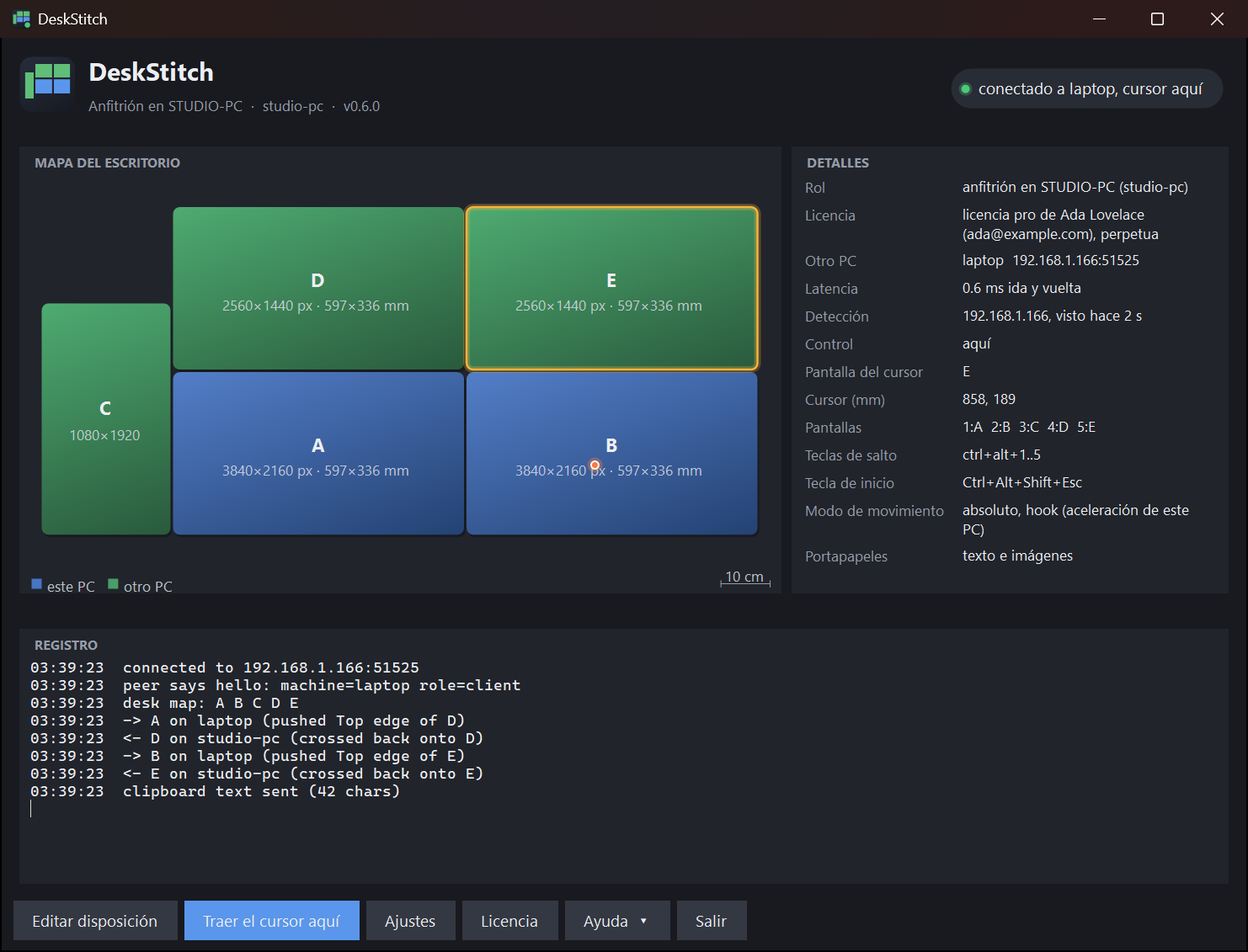Click the connection status pill 'conectado a laptop'
This screenshot has width=1248, height=952.
point(1086,88)
